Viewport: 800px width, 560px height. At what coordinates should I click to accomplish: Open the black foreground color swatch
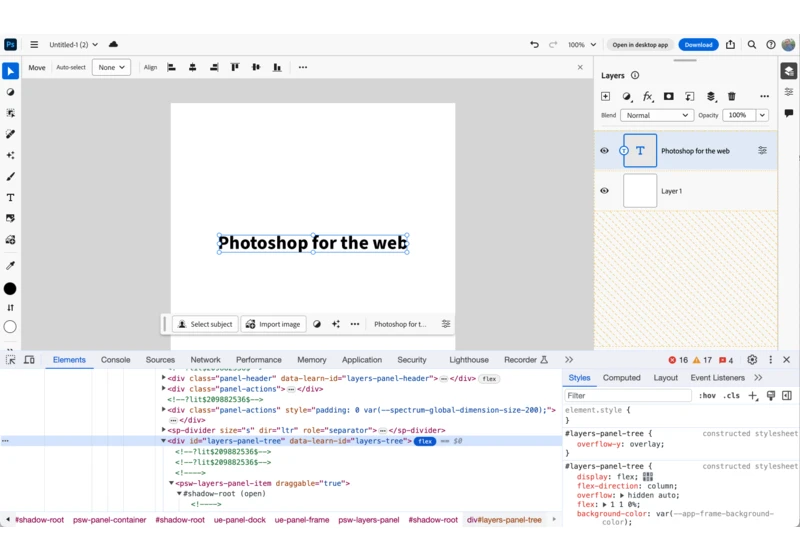(10, 289)
